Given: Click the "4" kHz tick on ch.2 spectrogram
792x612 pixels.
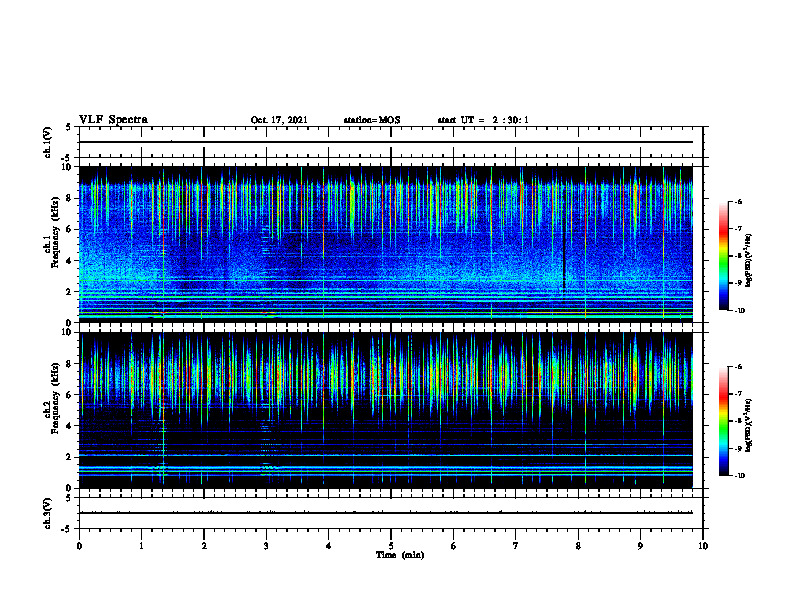Looking at the screenshot, I should coord(70,426).
